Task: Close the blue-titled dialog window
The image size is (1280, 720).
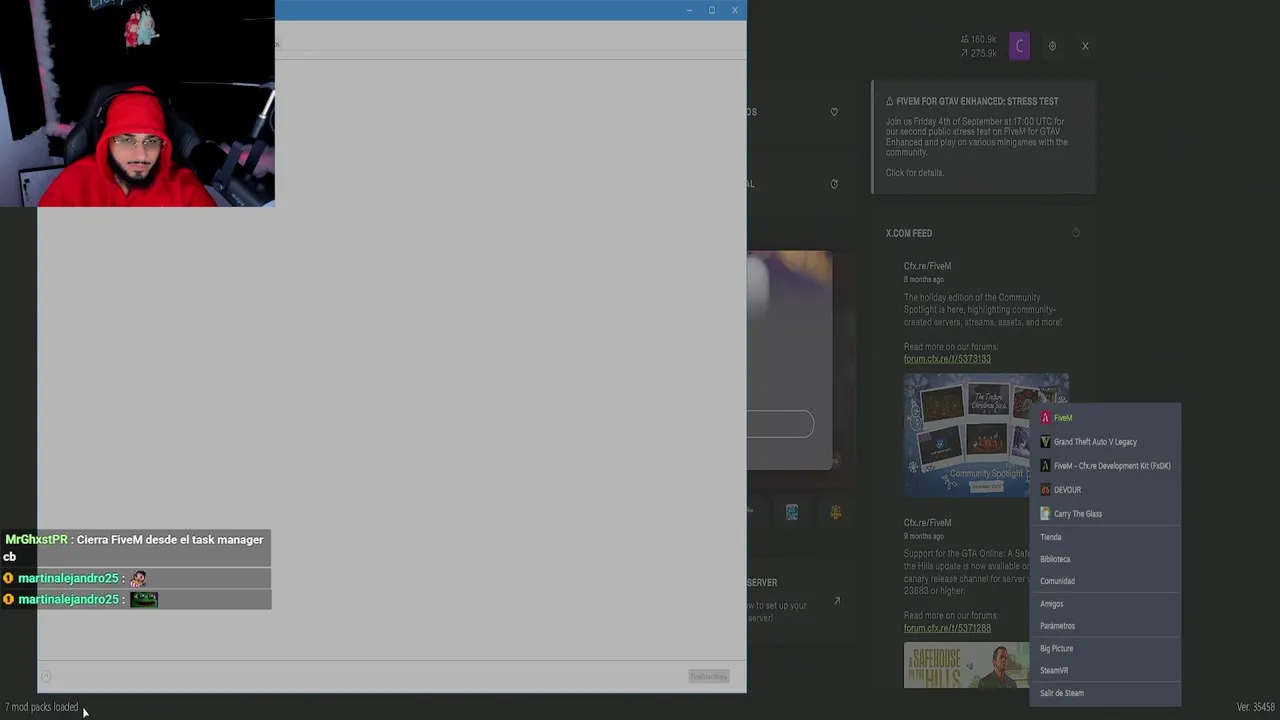Action: coord(735,10)
